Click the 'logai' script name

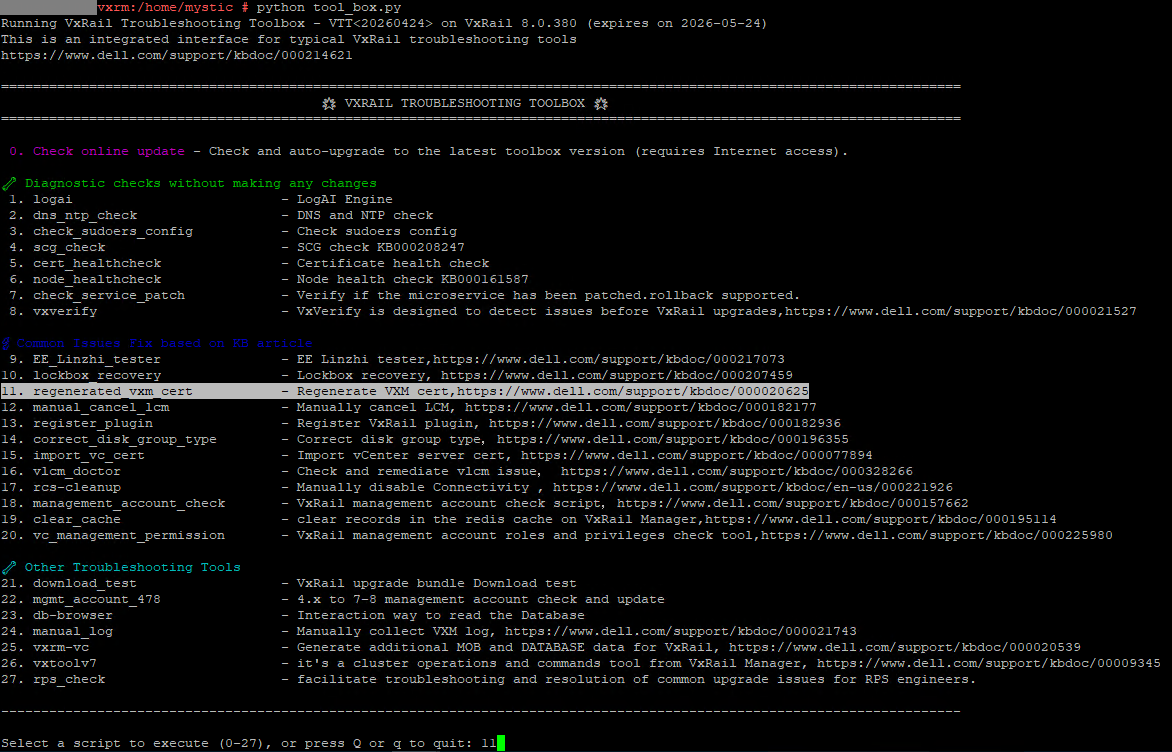click(x=52, y=199)
